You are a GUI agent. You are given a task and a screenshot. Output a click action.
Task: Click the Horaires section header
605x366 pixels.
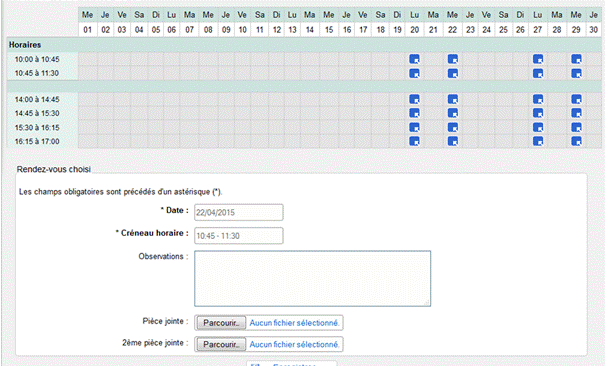304,45
